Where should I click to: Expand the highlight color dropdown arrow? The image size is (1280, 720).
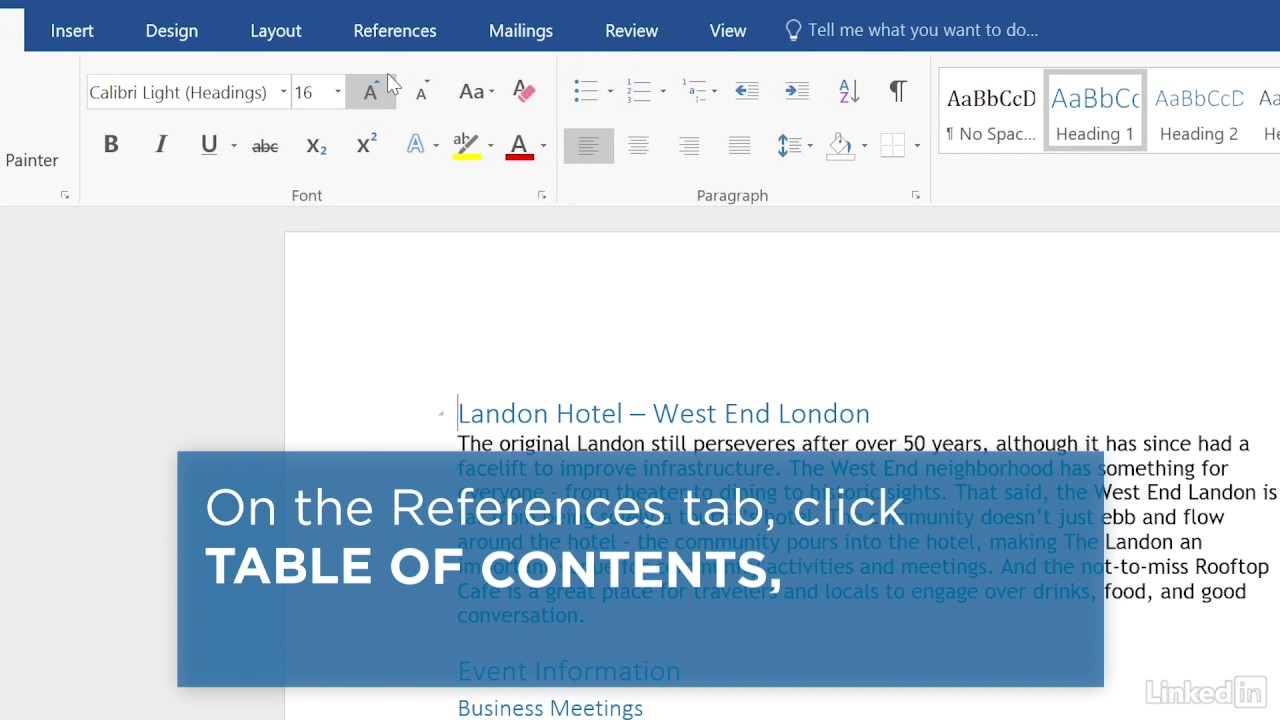pyautogui.click(x=490, y=146)
